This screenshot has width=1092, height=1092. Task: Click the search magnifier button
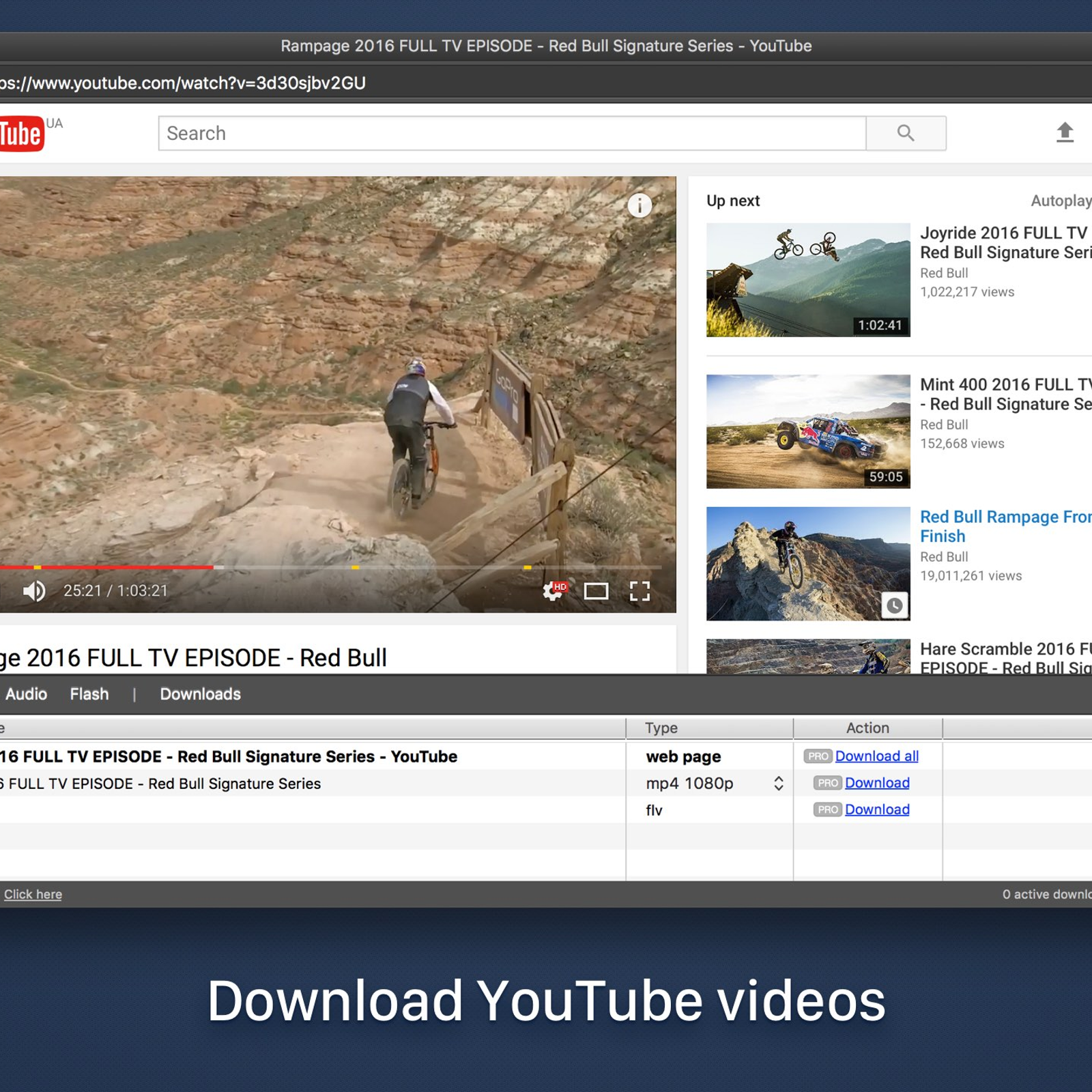(906, 133)
